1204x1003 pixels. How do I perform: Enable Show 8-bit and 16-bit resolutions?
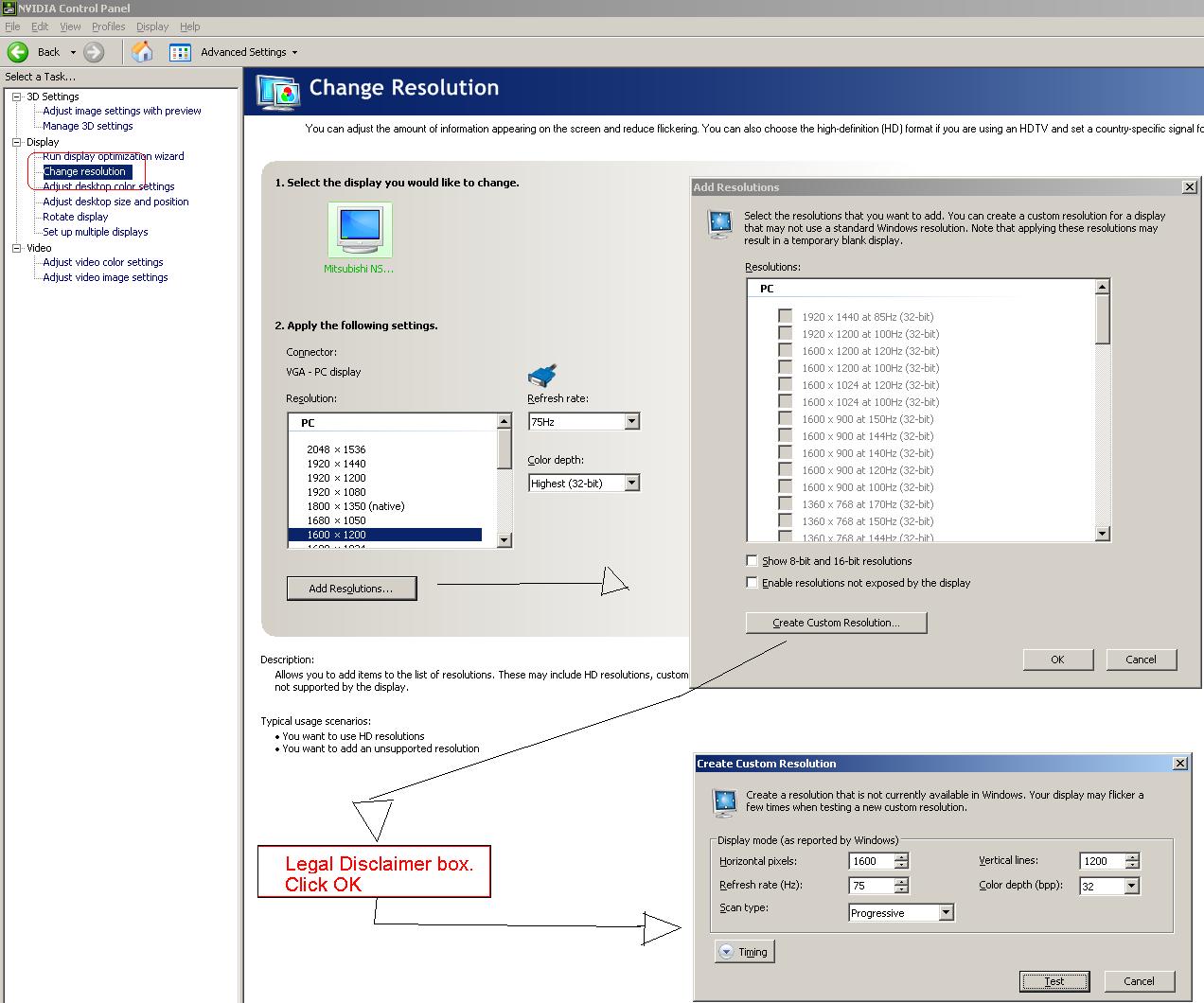tap(752, 561)
